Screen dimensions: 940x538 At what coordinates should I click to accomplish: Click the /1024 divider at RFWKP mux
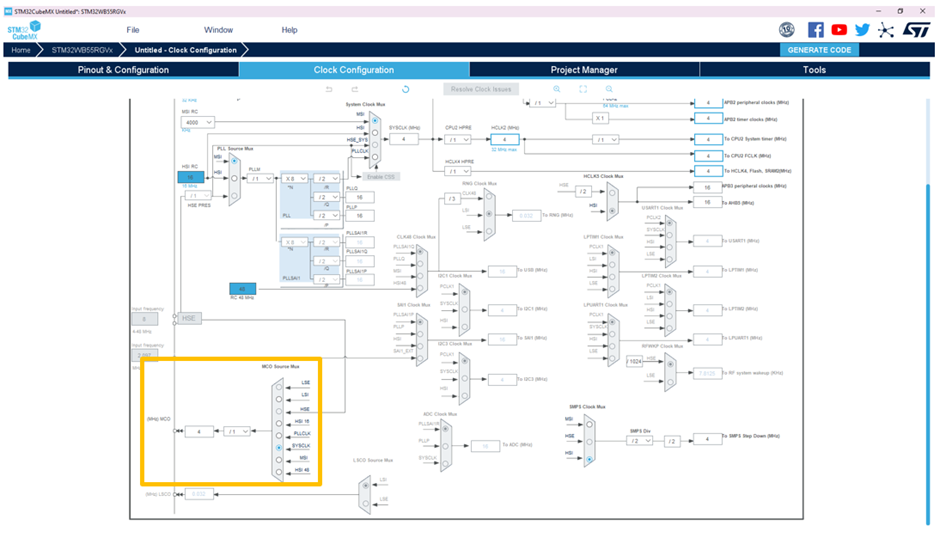(634, 361)
